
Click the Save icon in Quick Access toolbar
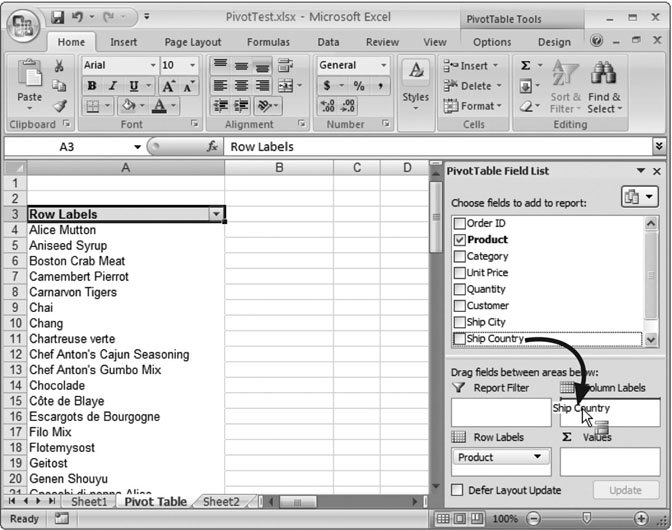coord(57,17)
